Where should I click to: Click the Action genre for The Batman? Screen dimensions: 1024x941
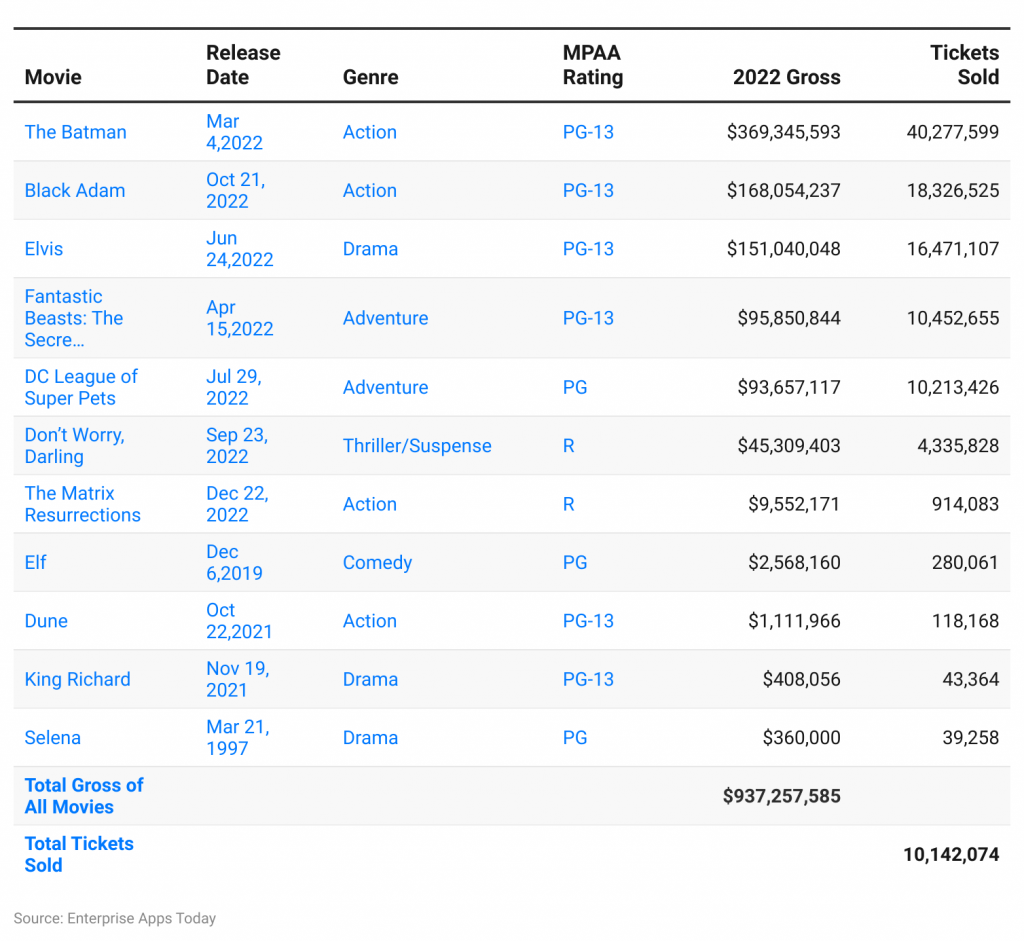point(369,132)
